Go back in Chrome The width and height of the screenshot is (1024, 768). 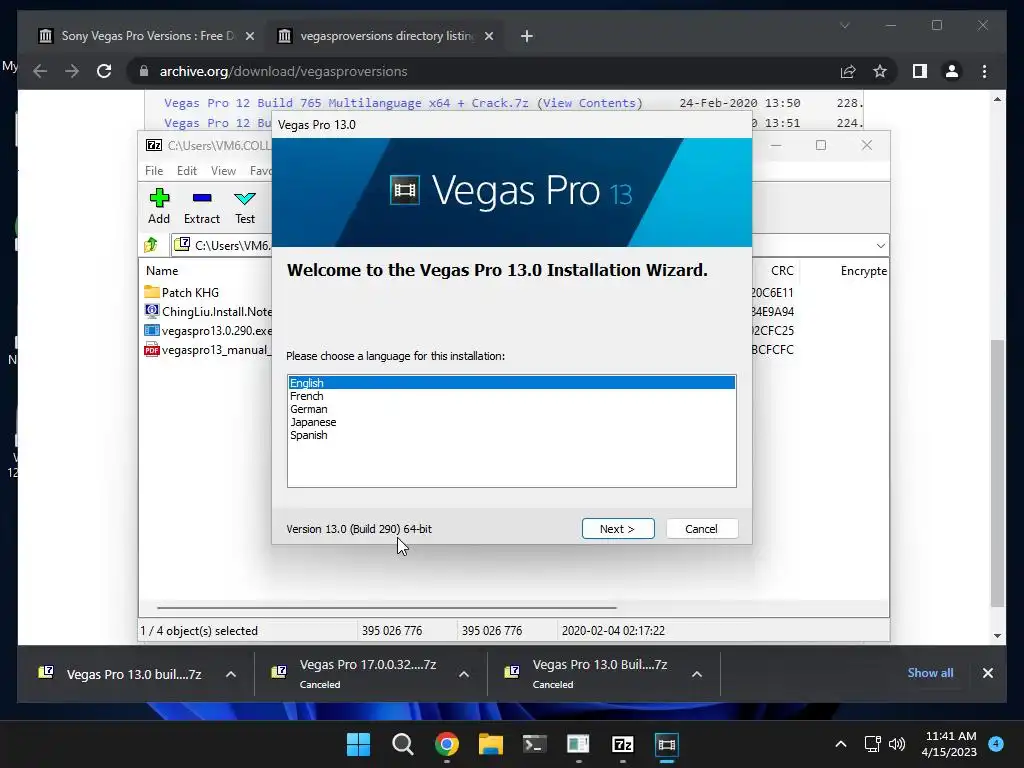coord(40,71)
